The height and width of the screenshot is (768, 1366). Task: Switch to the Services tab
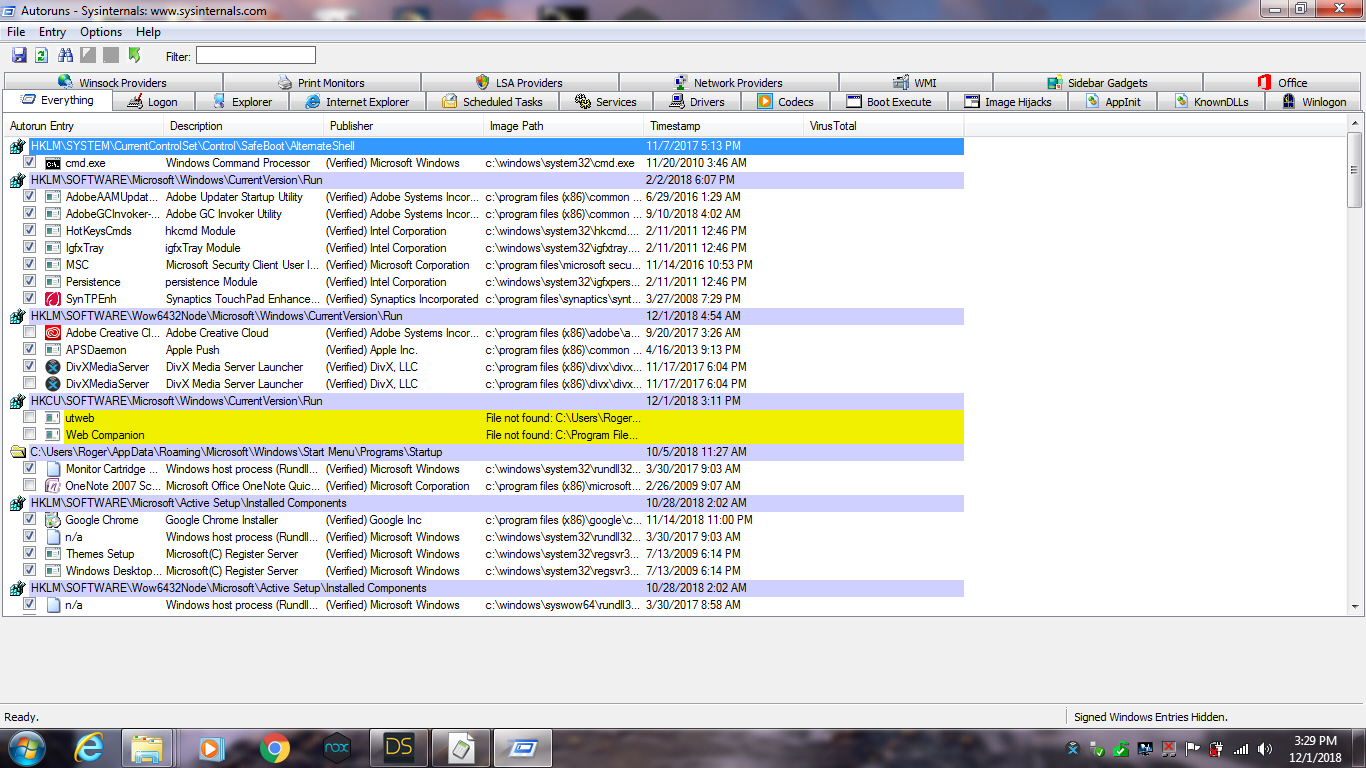pos(606,102)
